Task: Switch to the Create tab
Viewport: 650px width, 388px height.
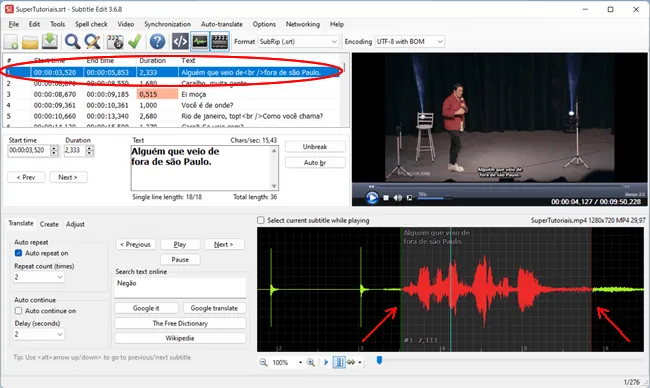Action: tap(49, 224)
